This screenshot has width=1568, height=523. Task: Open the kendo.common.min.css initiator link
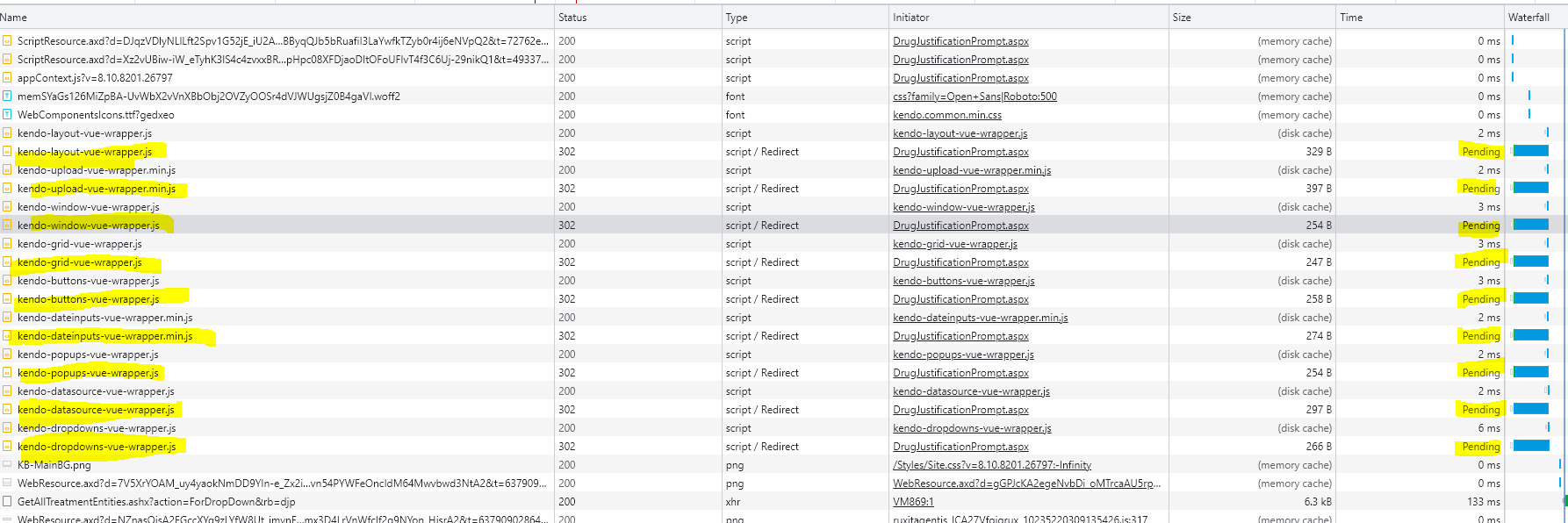point(946,115)
